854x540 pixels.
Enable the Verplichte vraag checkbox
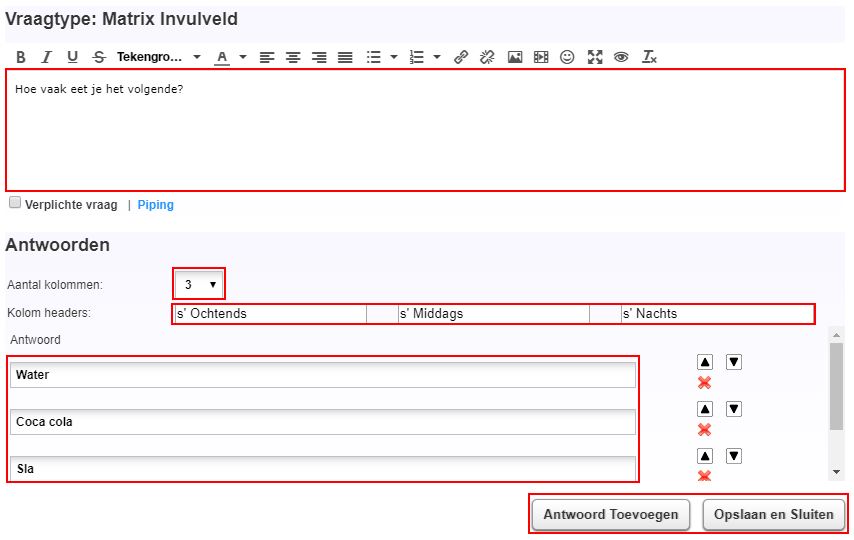15,203
